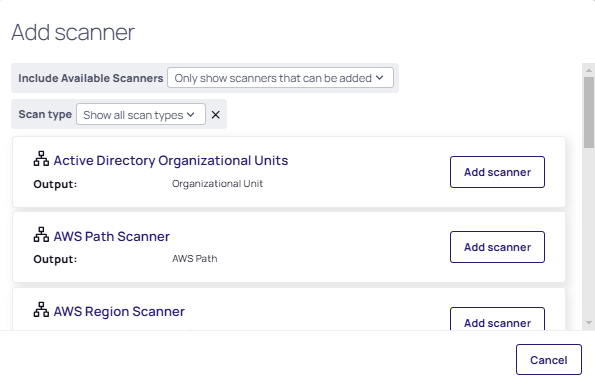Add the AWS Region Scanner
The image size is (595, 386).
pos(497,319)
